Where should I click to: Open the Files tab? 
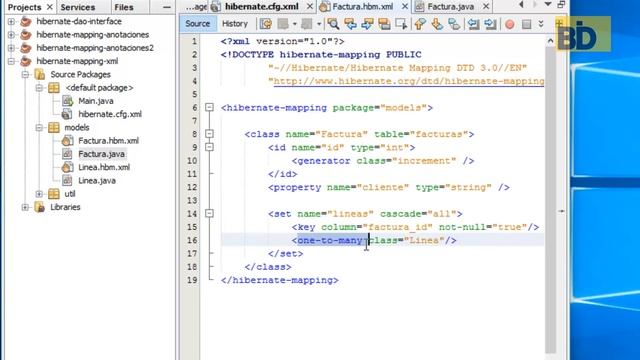point(124,7)
